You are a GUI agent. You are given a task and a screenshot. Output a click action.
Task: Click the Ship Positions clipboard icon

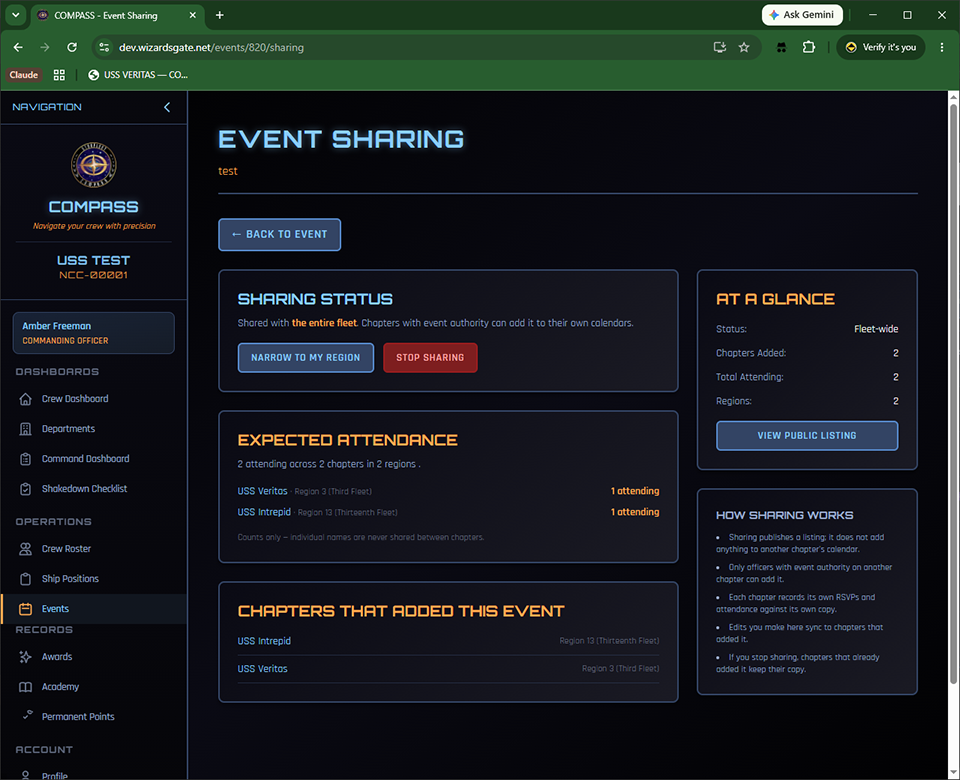(x=25, y=579)
